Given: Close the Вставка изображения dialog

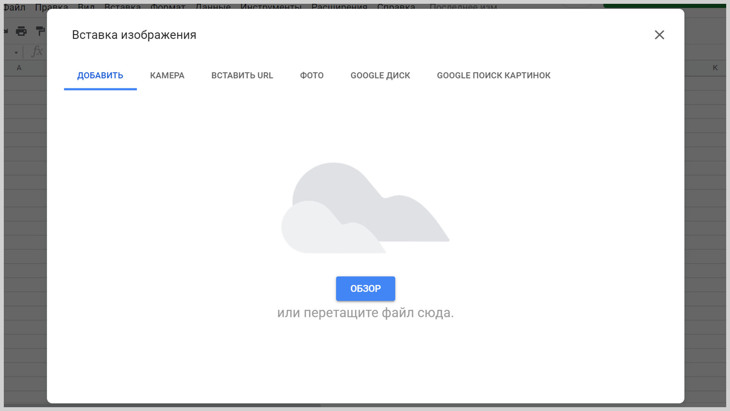Looking at the screenshot, I should tap(659, 35).
